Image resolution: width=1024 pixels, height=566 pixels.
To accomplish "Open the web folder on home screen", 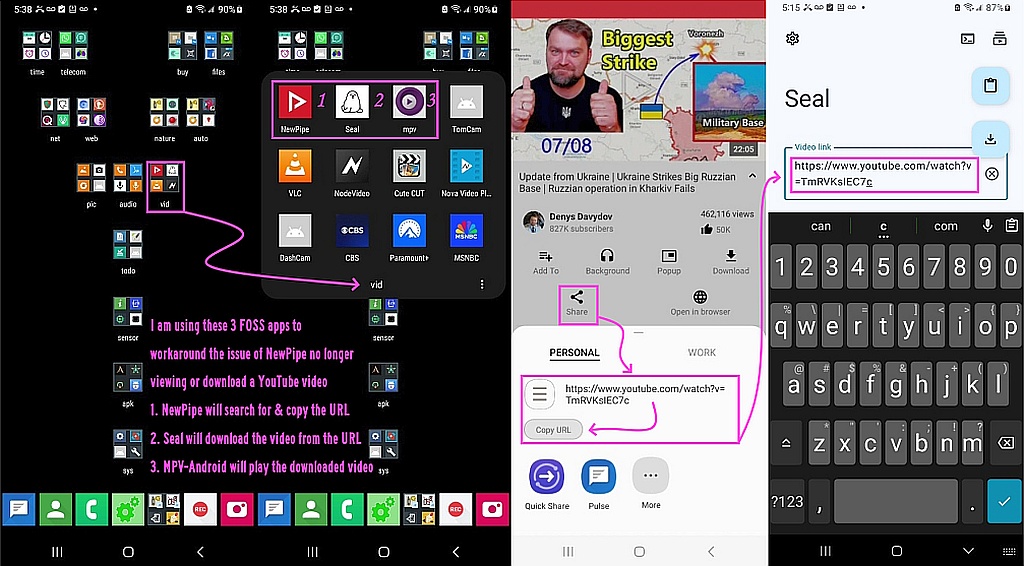I will [x=91, y=112].
